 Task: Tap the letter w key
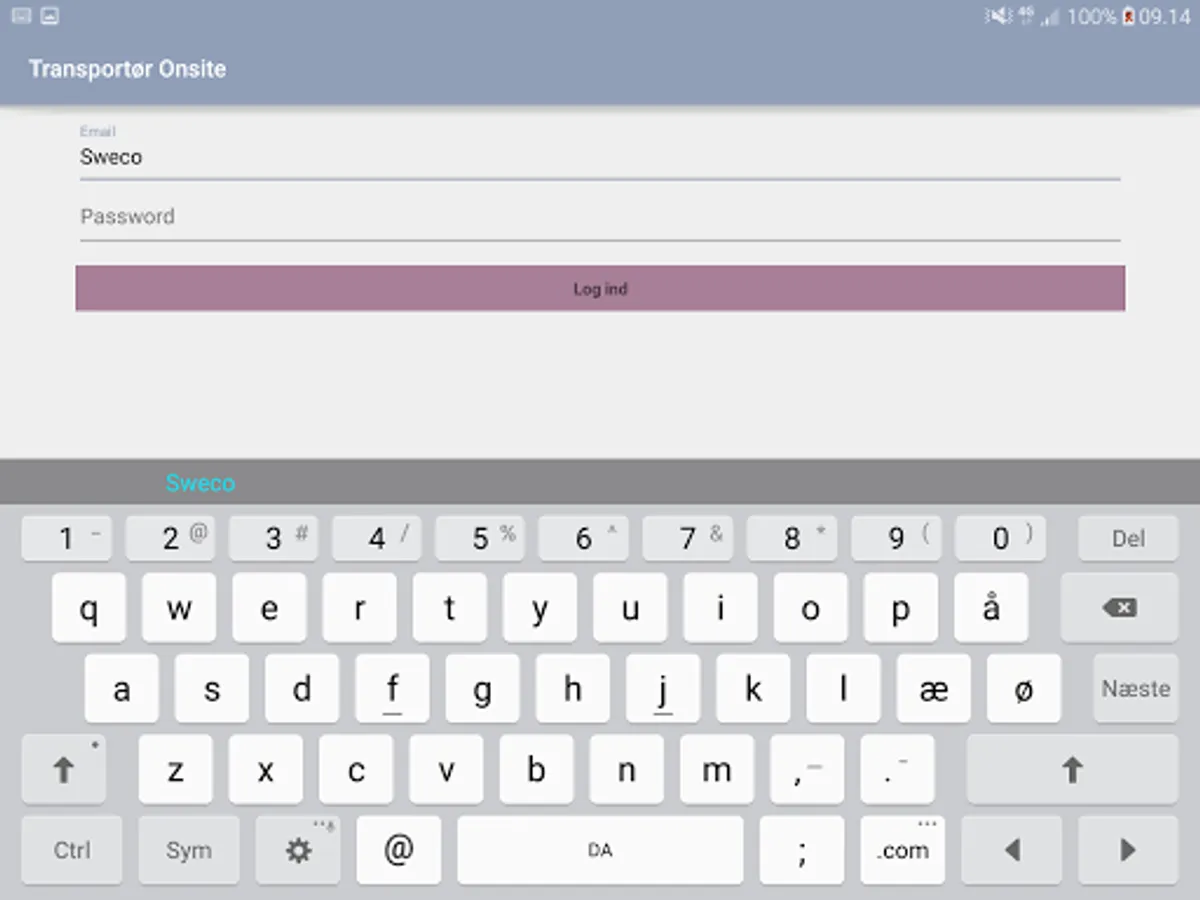coord(179,608)
